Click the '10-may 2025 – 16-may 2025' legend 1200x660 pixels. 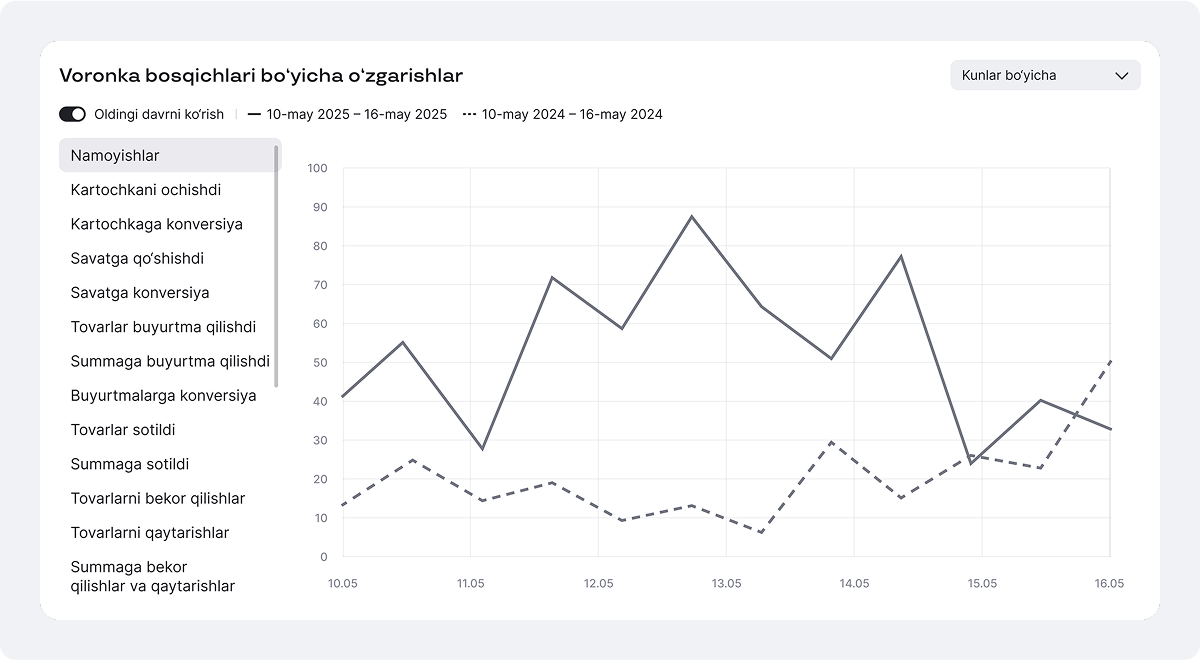tap(347, 114)
